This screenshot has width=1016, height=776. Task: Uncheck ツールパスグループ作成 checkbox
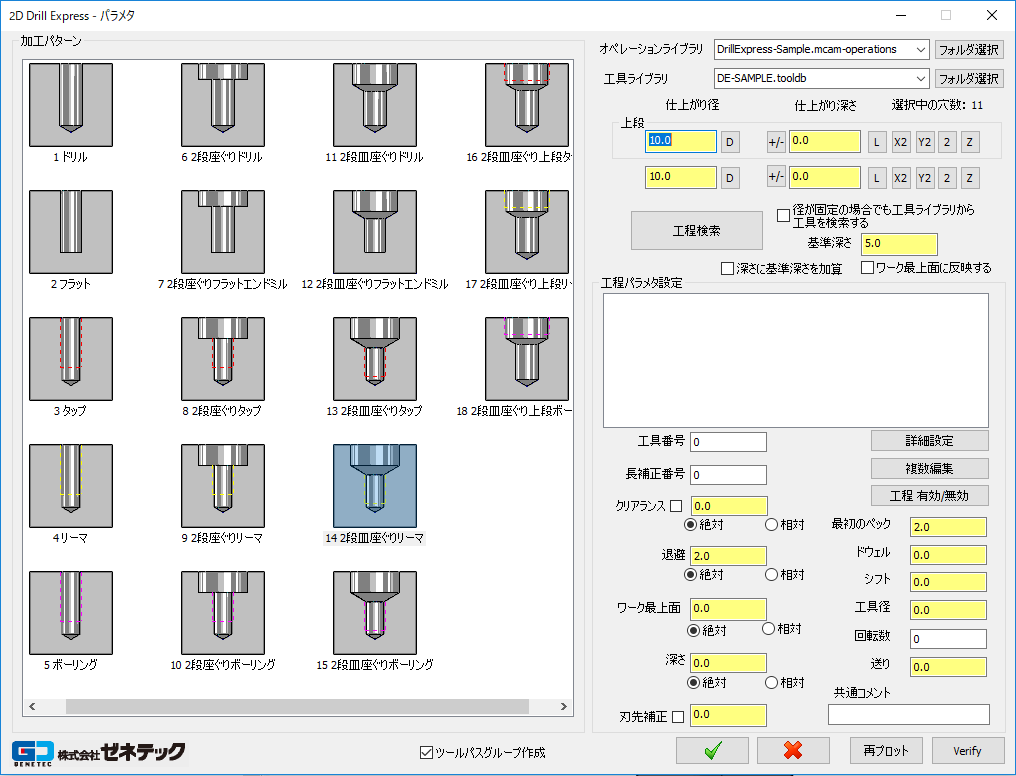426,752
